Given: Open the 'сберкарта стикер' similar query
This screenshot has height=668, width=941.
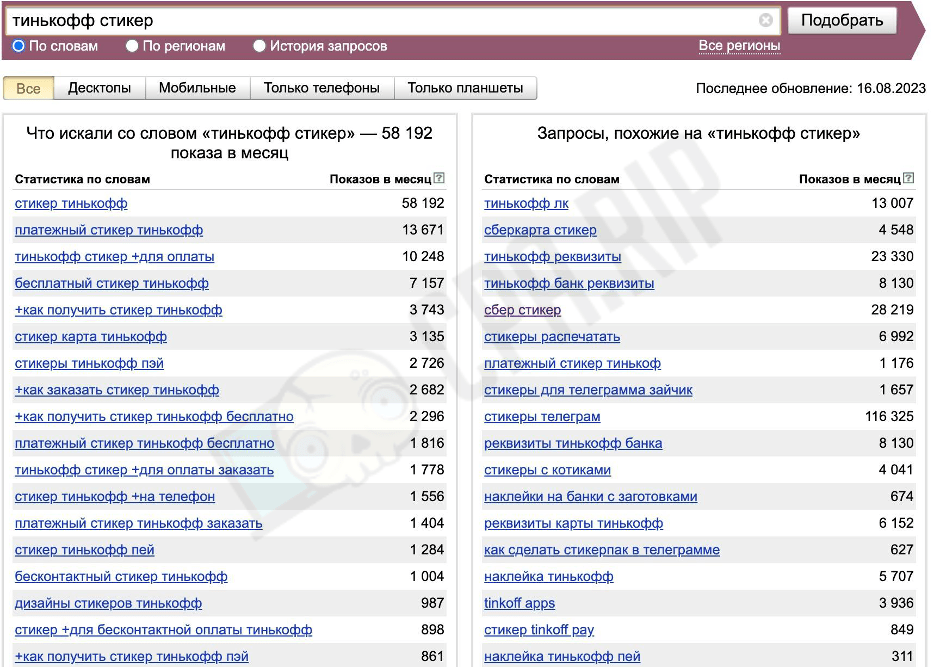Looking at the screenshot, I should (x=540, y=230).
